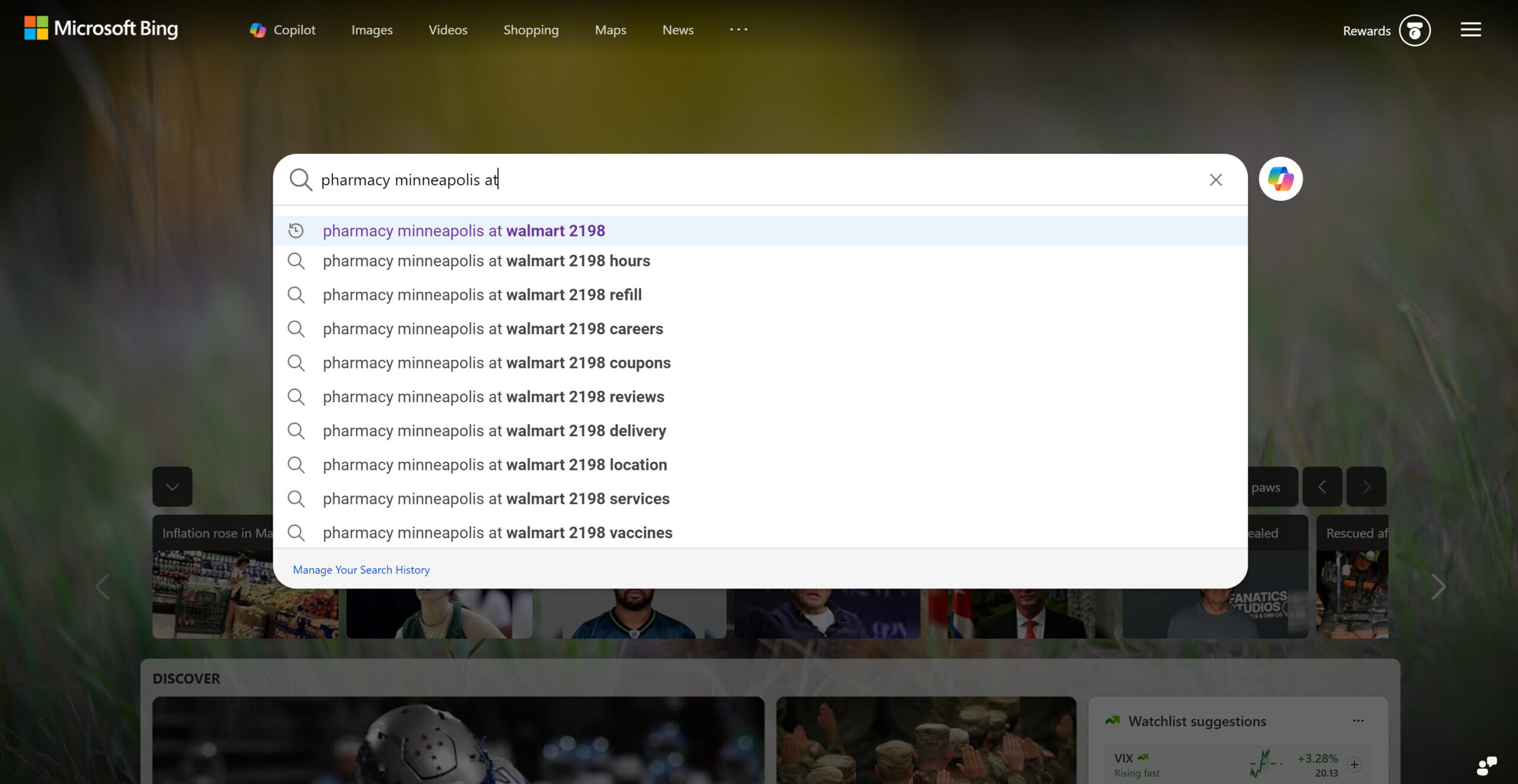This screenshot has width=1518, height=784.
Task: Select suggestion walmart 2198 hours
Action: pos(486,261)
